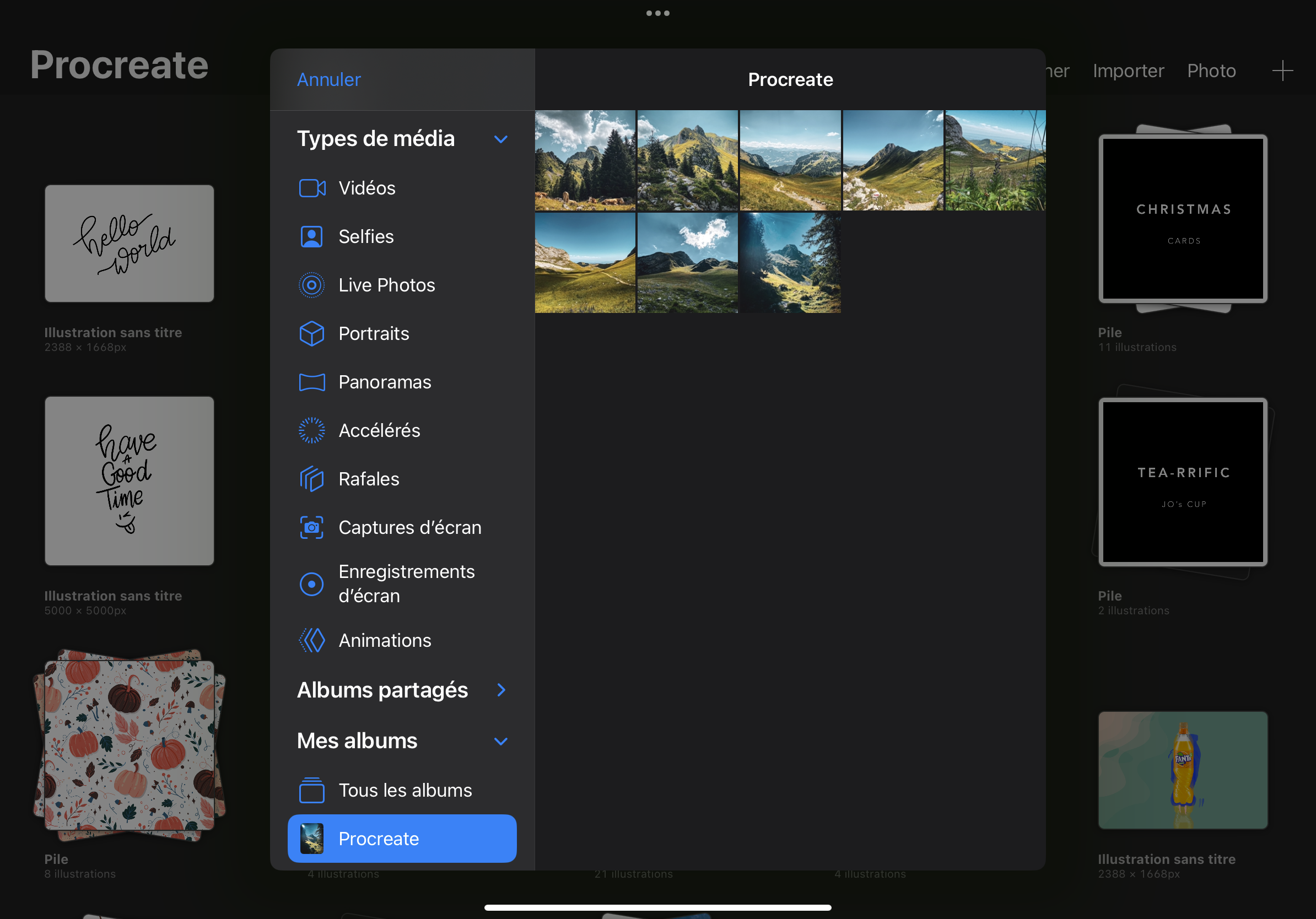Click the Enregistrements d'écran record icon

pos(312,584)
